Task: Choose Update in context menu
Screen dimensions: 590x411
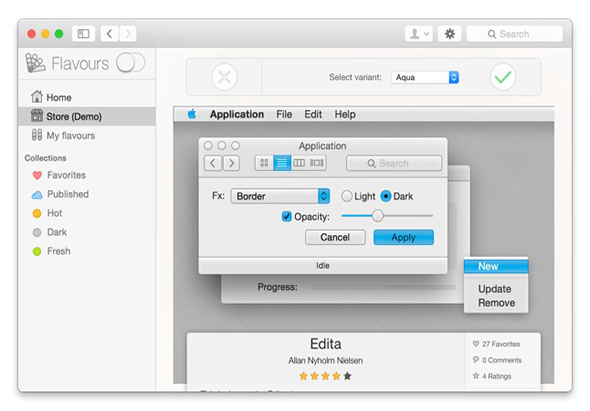Action: tap(495, 289)
